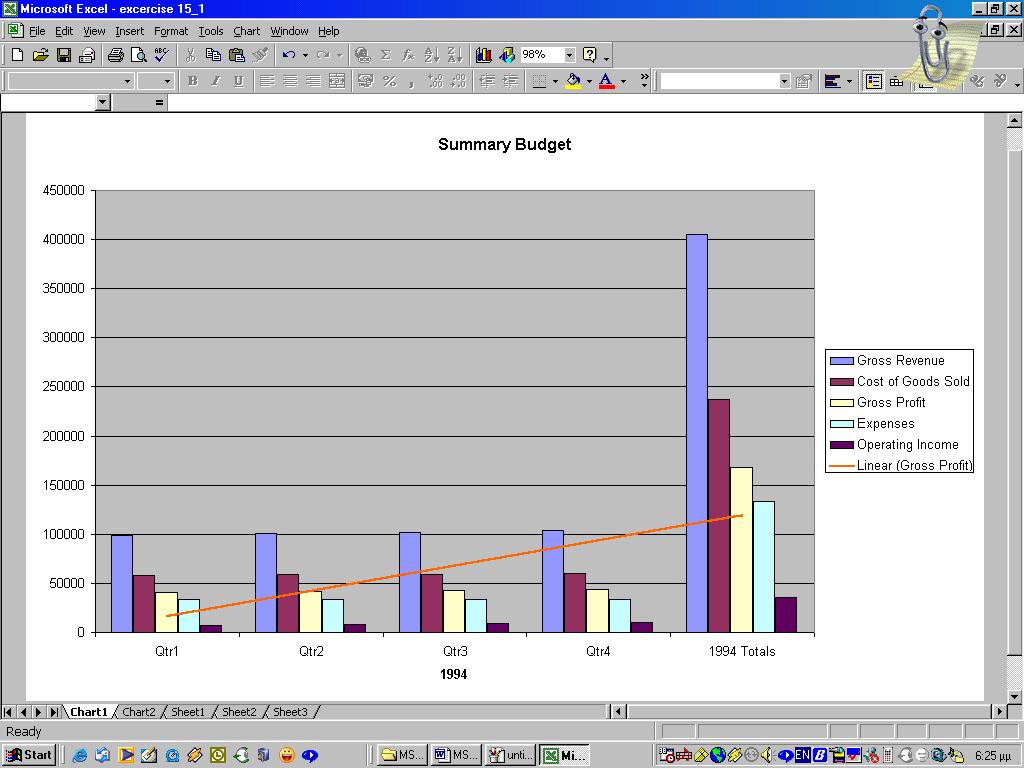Image resolution: width=1024 pixels, height=768 pixels.
Task: Open the Chart Type dropdown arrow
Action: pos(849,81)
